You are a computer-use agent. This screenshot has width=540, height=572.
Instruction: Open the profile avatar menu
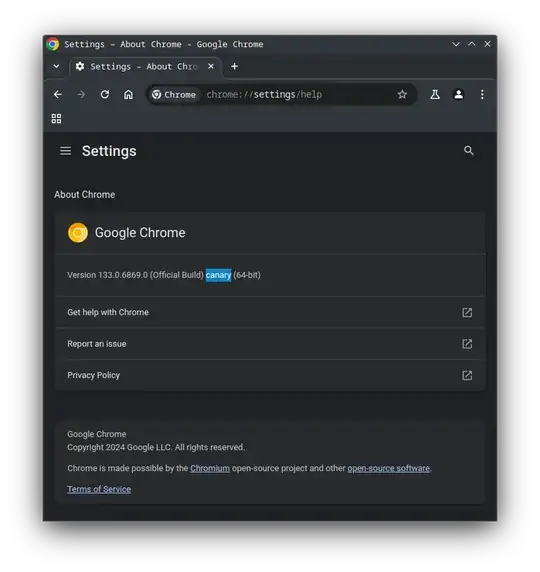point(459,95)
